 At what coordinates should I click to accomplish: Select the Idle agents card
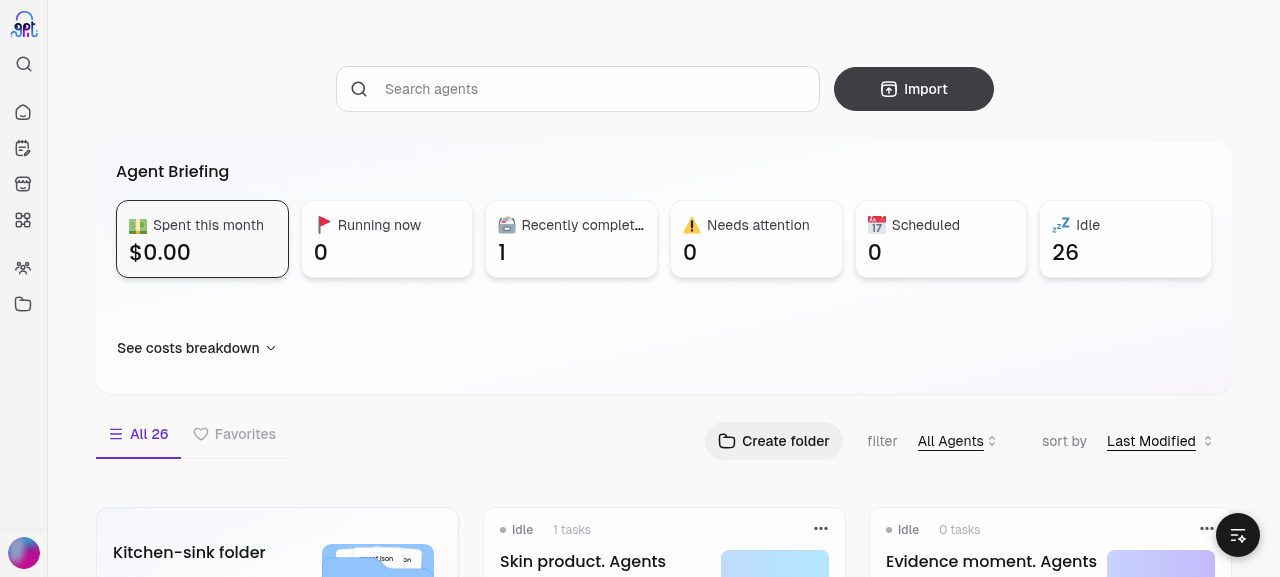(1126, 239)
